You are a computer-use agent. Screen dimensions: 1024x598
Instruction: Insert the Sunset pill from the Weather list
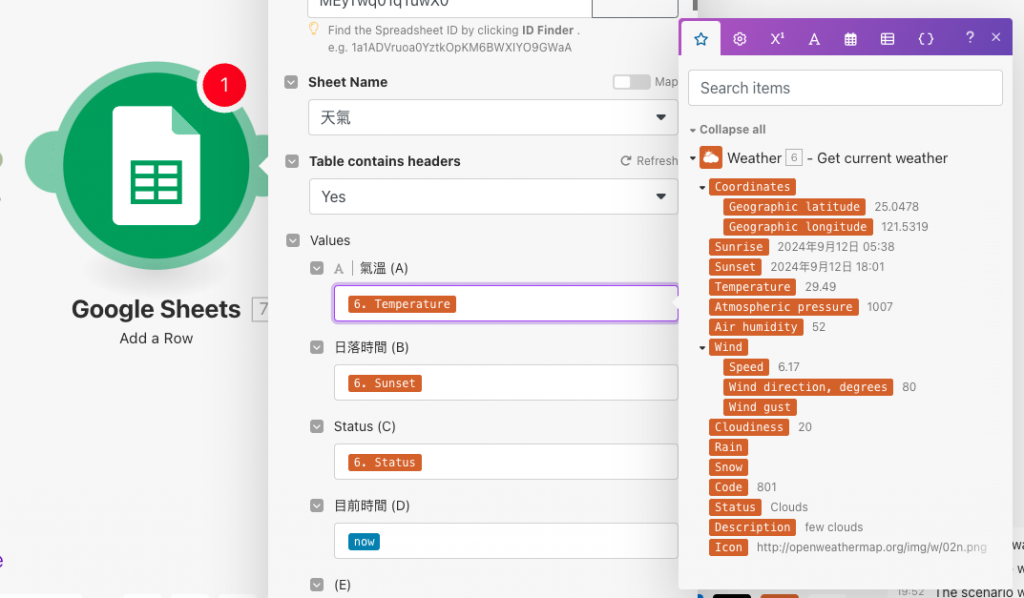(x=735, y=267)
